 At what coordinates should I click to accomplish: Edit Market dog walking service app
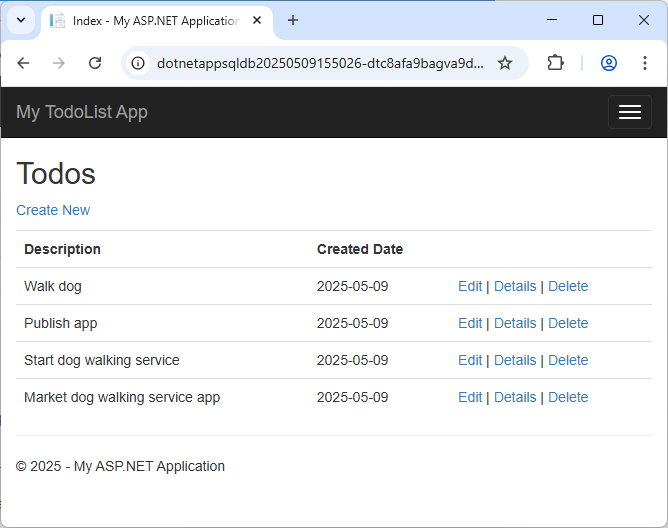pyautogui.click(x=470, y=397)
